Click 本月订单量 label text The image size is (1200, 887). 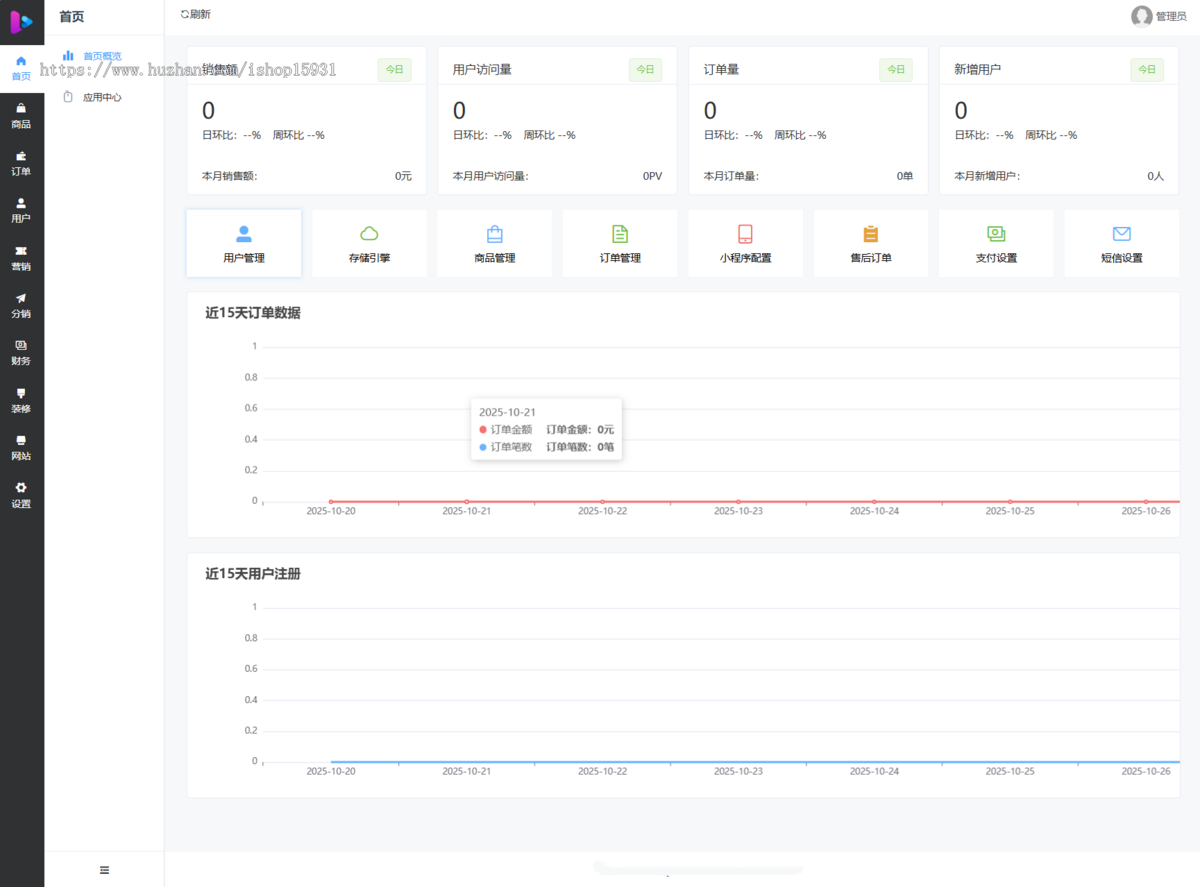[731, 176]
